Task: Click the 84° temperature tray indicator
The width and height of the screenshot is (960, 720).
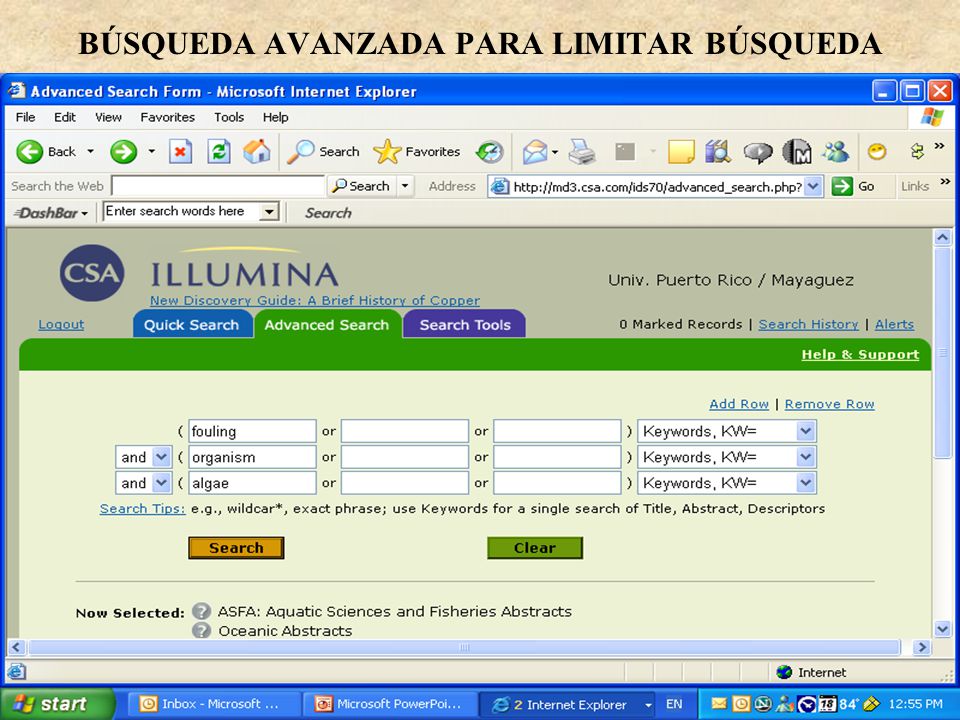Action: [848, 704]
